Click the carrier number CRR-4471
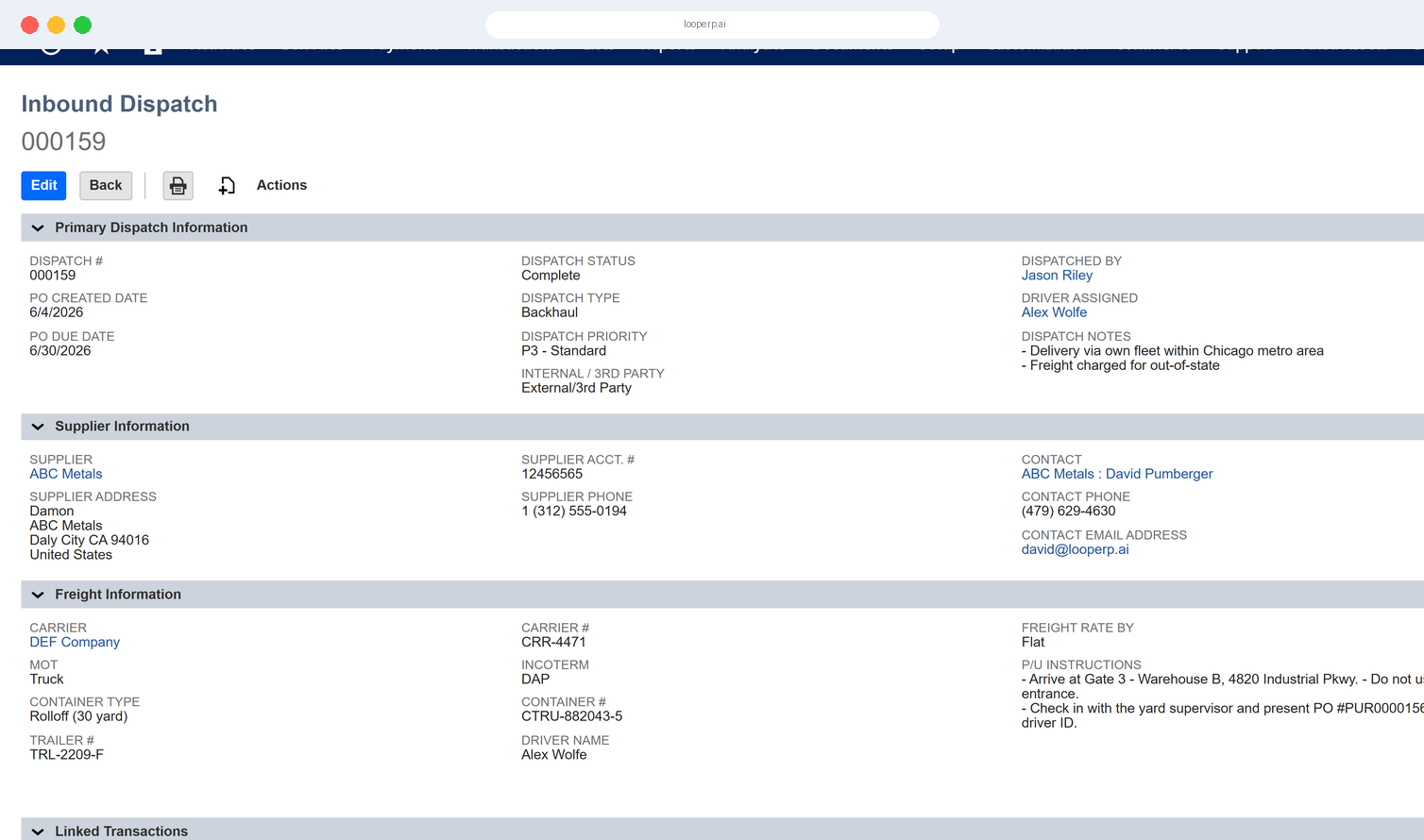 (x=553, y=642)
